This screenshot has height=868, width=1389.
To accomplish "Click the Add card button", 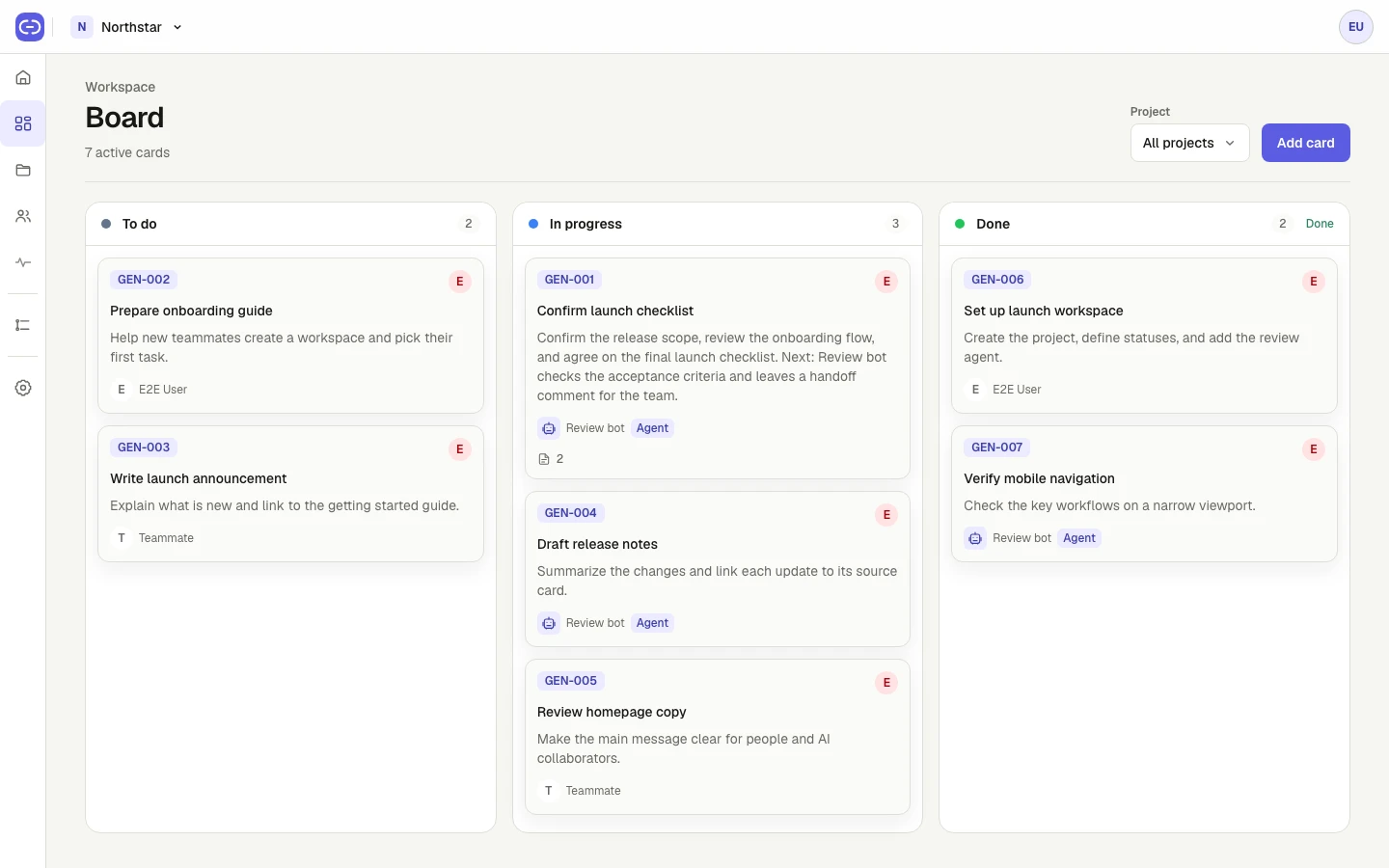I will click(1305, 143).
